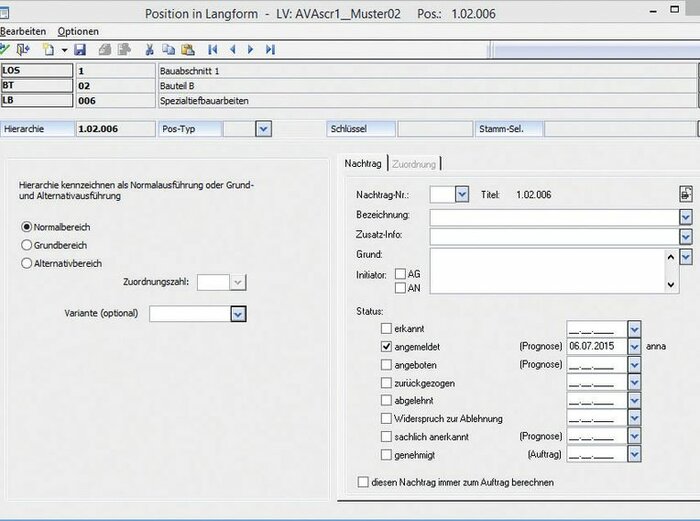Cut with the scissors icon
This screenshot has width=700, height=521.
(x=150, y=50)
